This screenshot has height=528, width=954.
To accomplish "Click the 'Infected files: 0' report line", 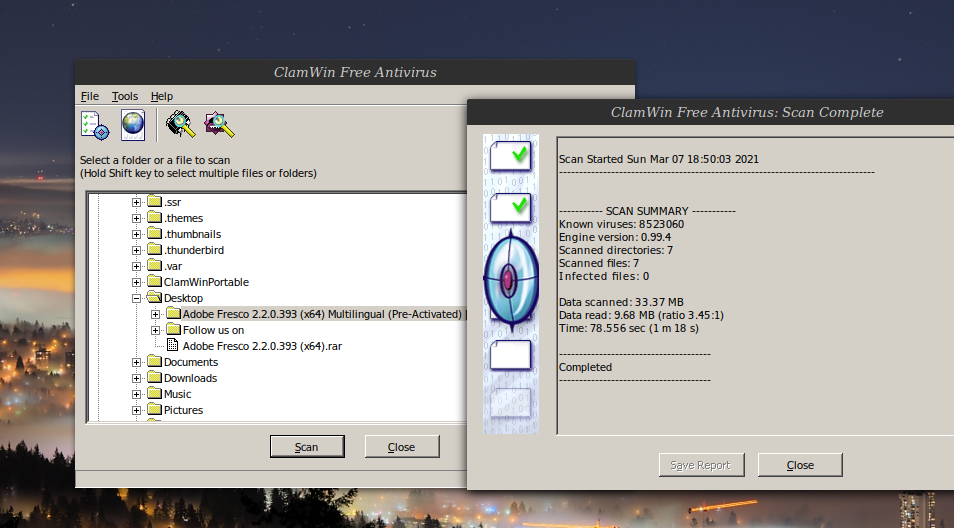I will pos(604,276).
